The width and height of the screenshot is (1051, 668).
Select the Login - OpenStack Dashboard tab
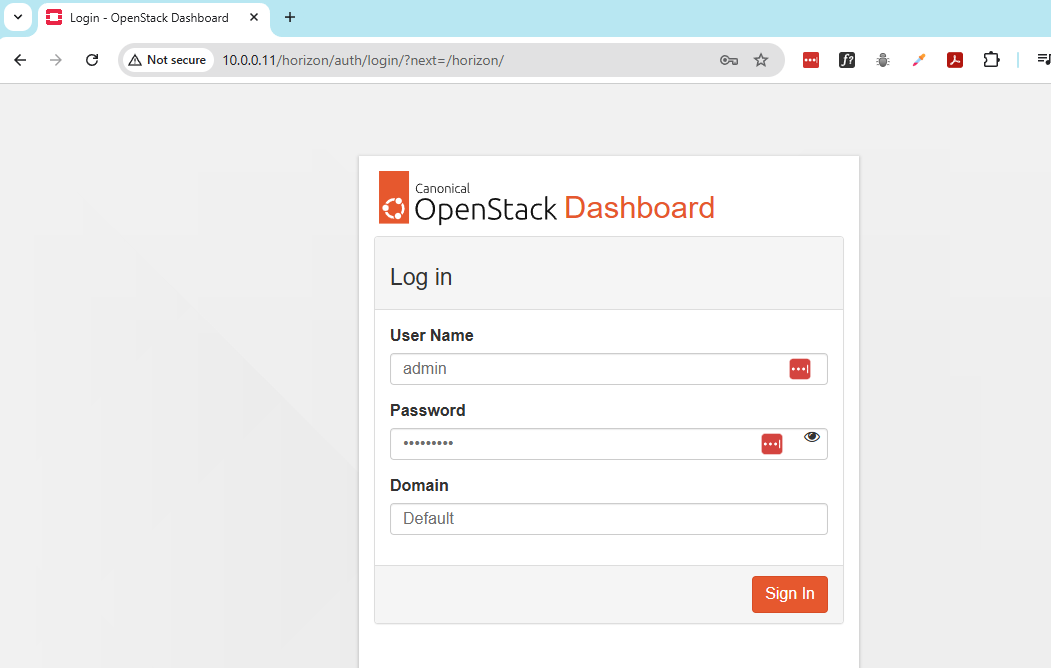[148, 18]
